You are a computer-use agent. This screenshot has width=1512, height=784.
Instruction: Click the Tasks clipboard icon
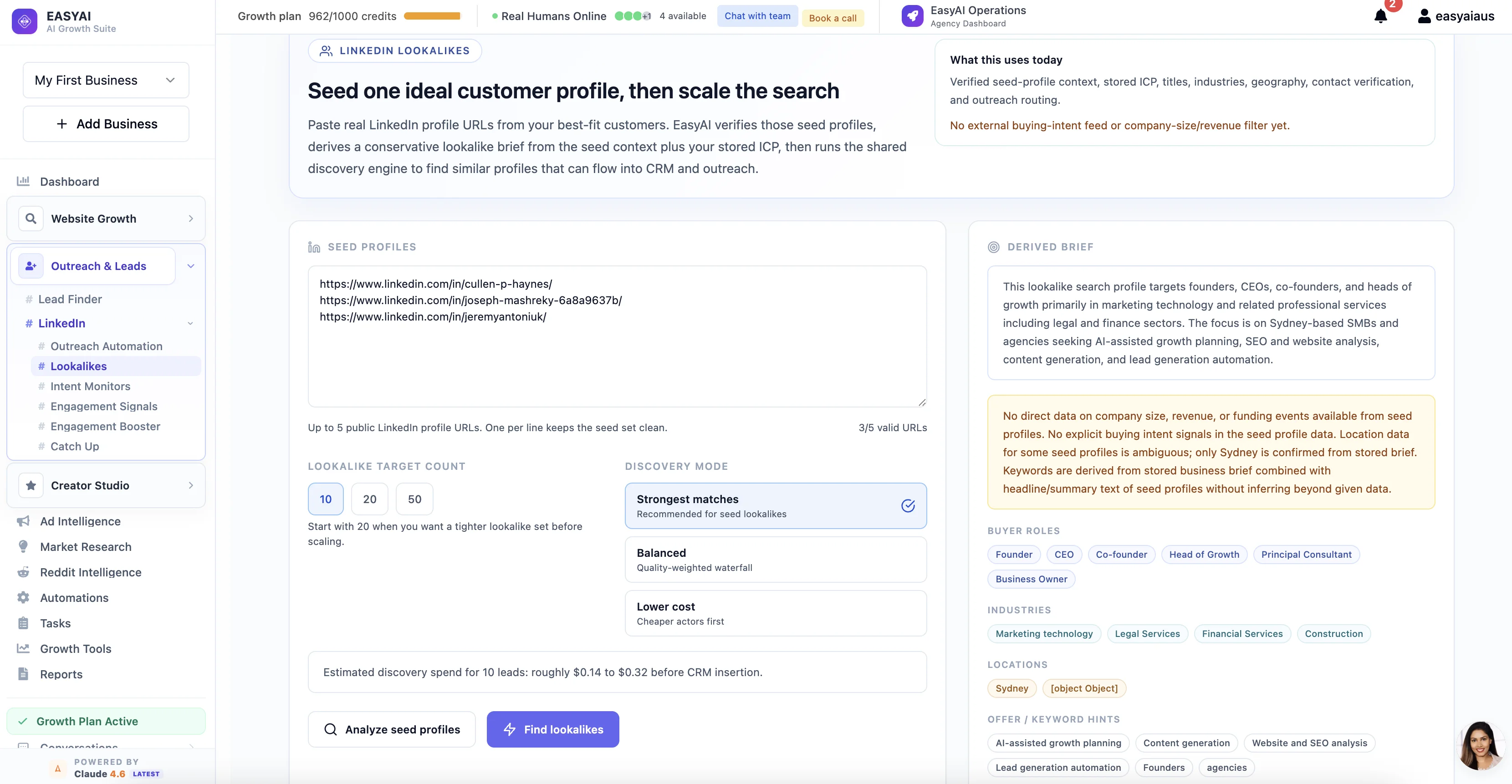(23, 623)
